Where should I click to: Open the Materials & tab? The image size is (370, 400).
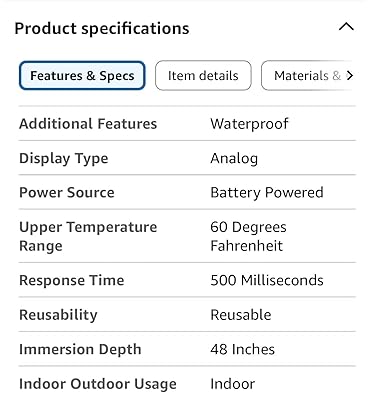click(x=307, y=76)
